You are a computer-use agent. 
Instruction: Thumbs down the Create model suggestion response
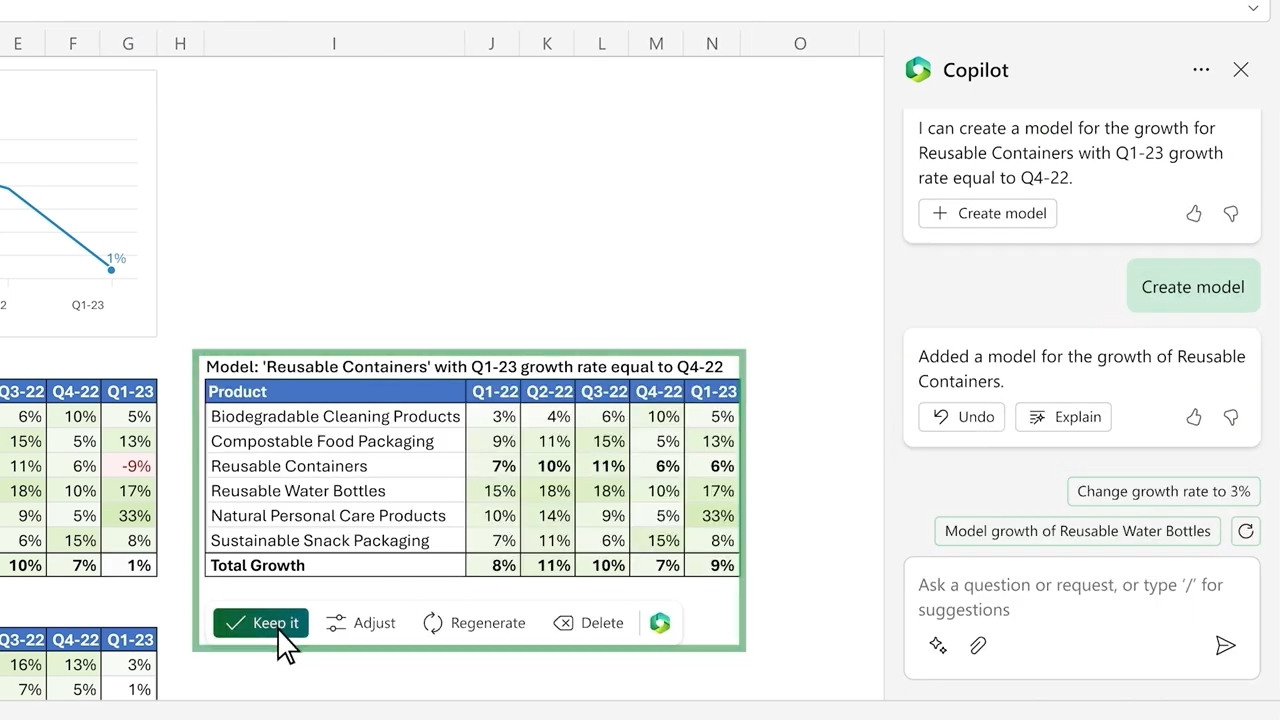click(x=1231, y=213)
